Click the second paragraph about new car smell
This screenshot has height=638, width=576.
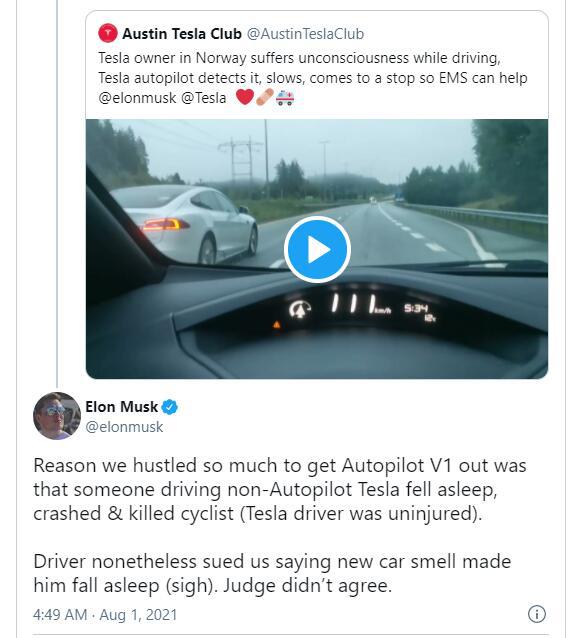tap(272, 574)
